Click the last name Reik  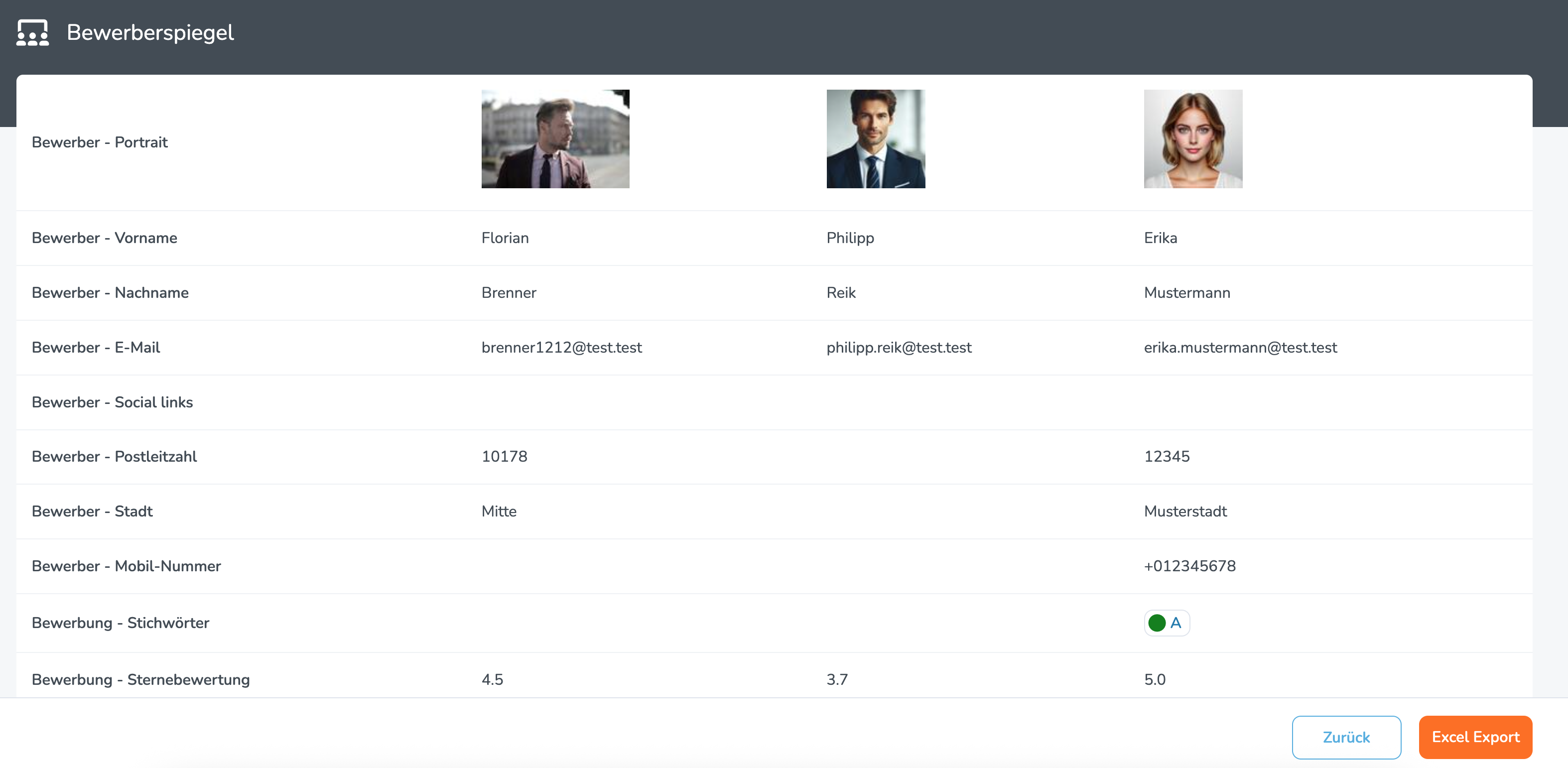pyautogui.click(x=841, y=293)
